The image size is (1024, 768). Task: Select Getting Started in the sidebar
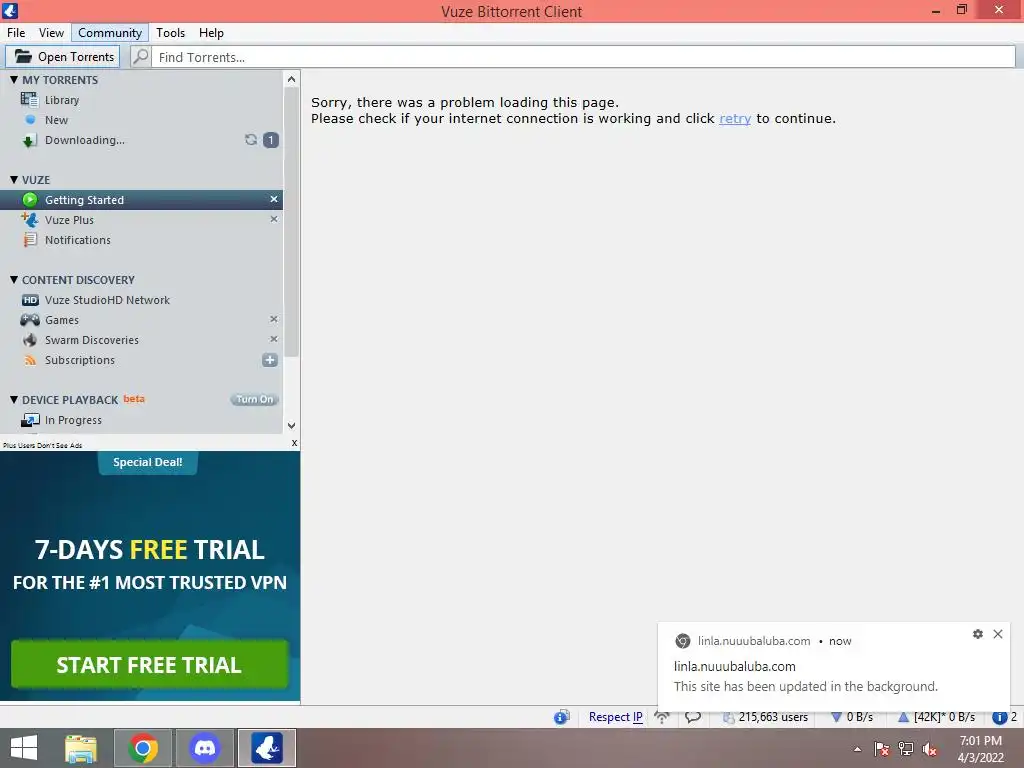141,200
